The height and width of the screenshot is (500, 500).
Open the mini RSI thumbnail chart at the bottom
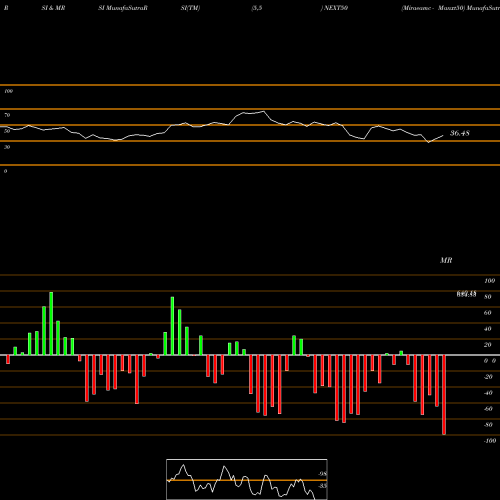click(247, 479)
